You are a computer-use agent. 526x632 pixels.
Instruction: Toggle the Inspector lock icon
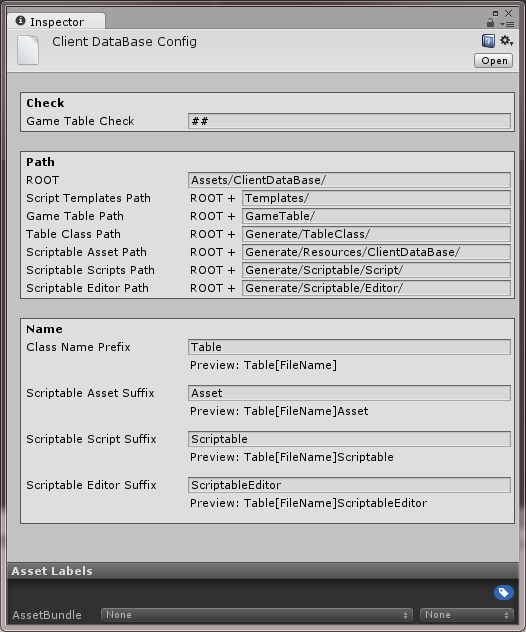click(490, 23)
